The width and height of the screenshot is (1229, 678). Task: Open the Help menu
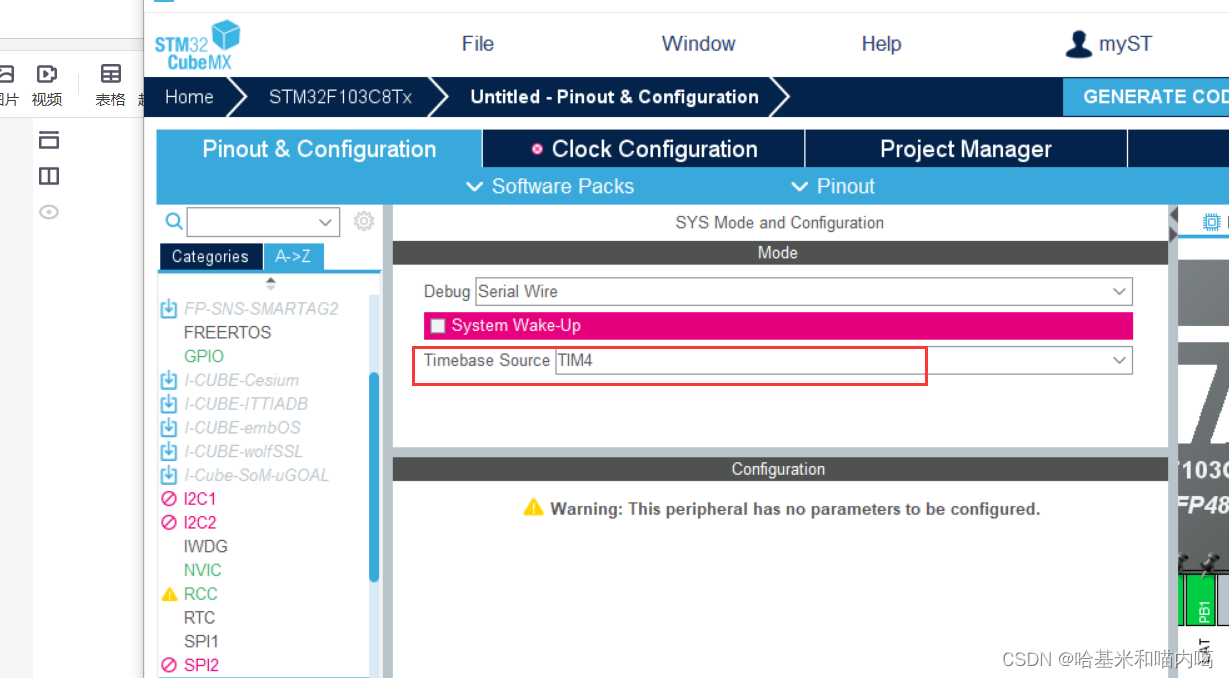pyautogui.click(x=881, y=44)
